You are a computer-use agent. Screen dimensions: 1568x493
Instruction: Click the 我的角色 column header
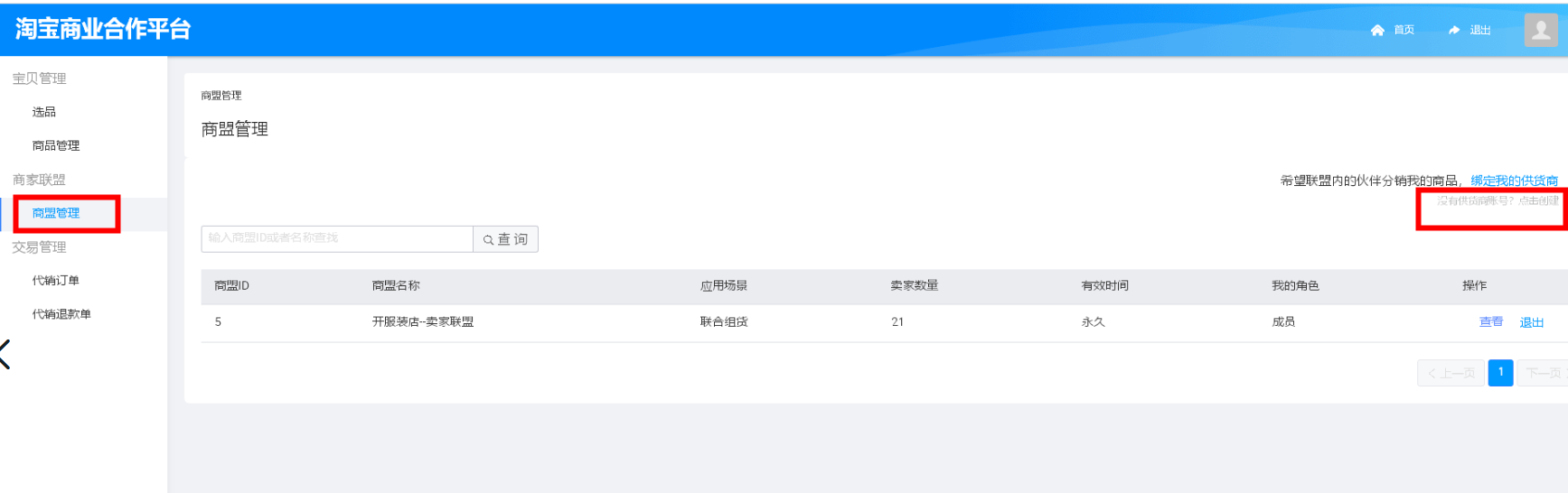coord(1296,286)
